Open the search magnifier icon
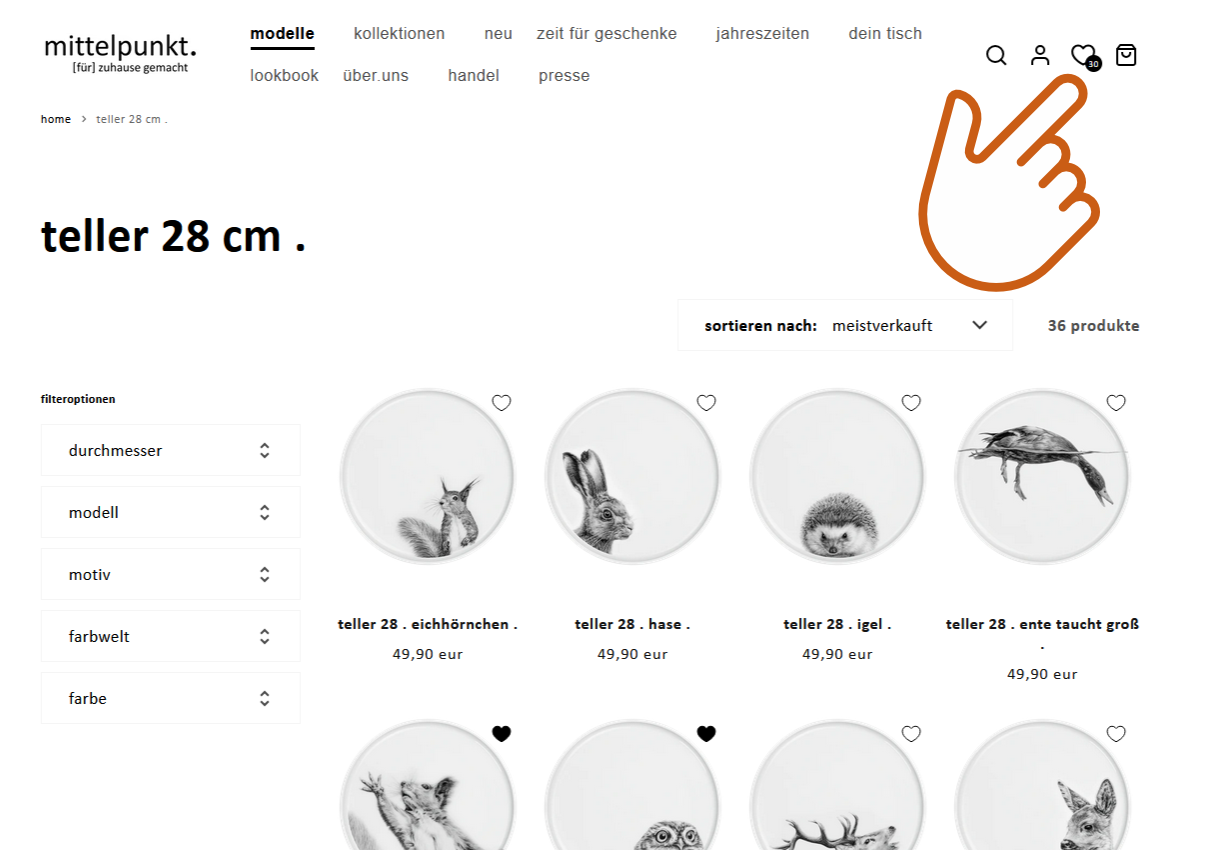 click(x=996, y=55)
